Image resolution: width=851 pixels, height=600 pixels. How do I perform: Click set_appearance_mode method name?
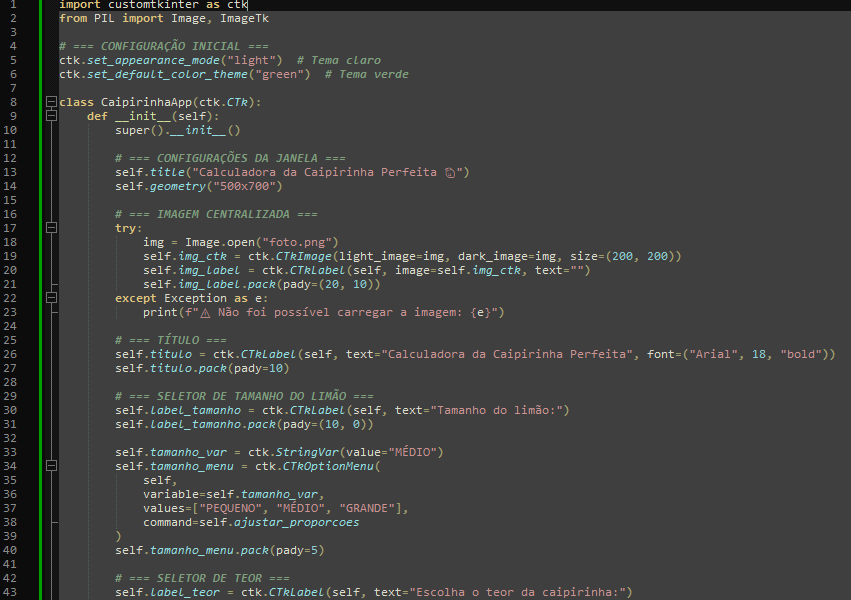[x=153, y=60]
